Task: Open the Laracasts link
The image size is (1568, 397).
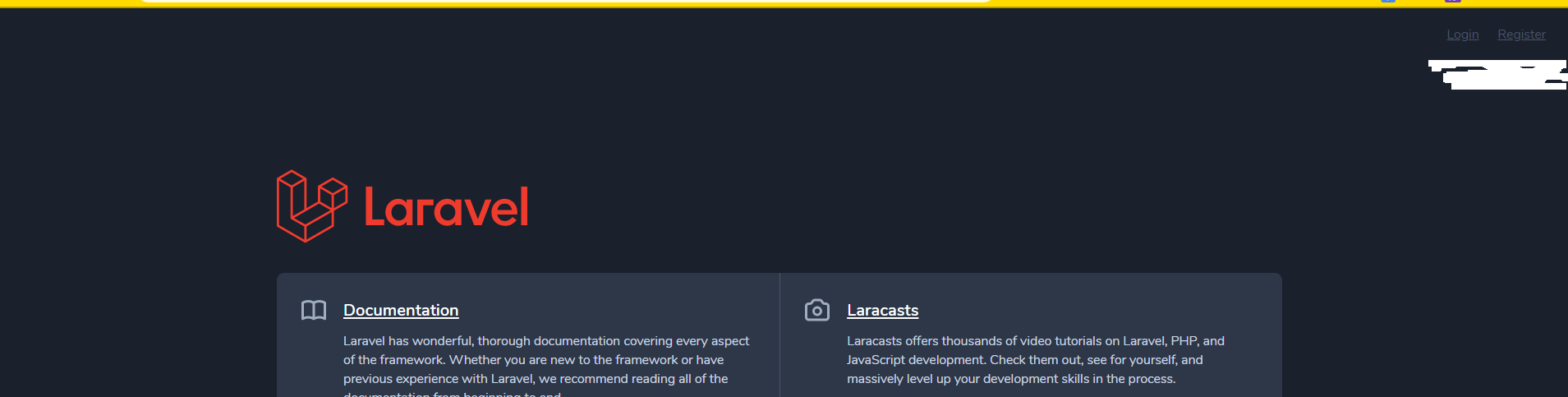Action: pos(882,310)
